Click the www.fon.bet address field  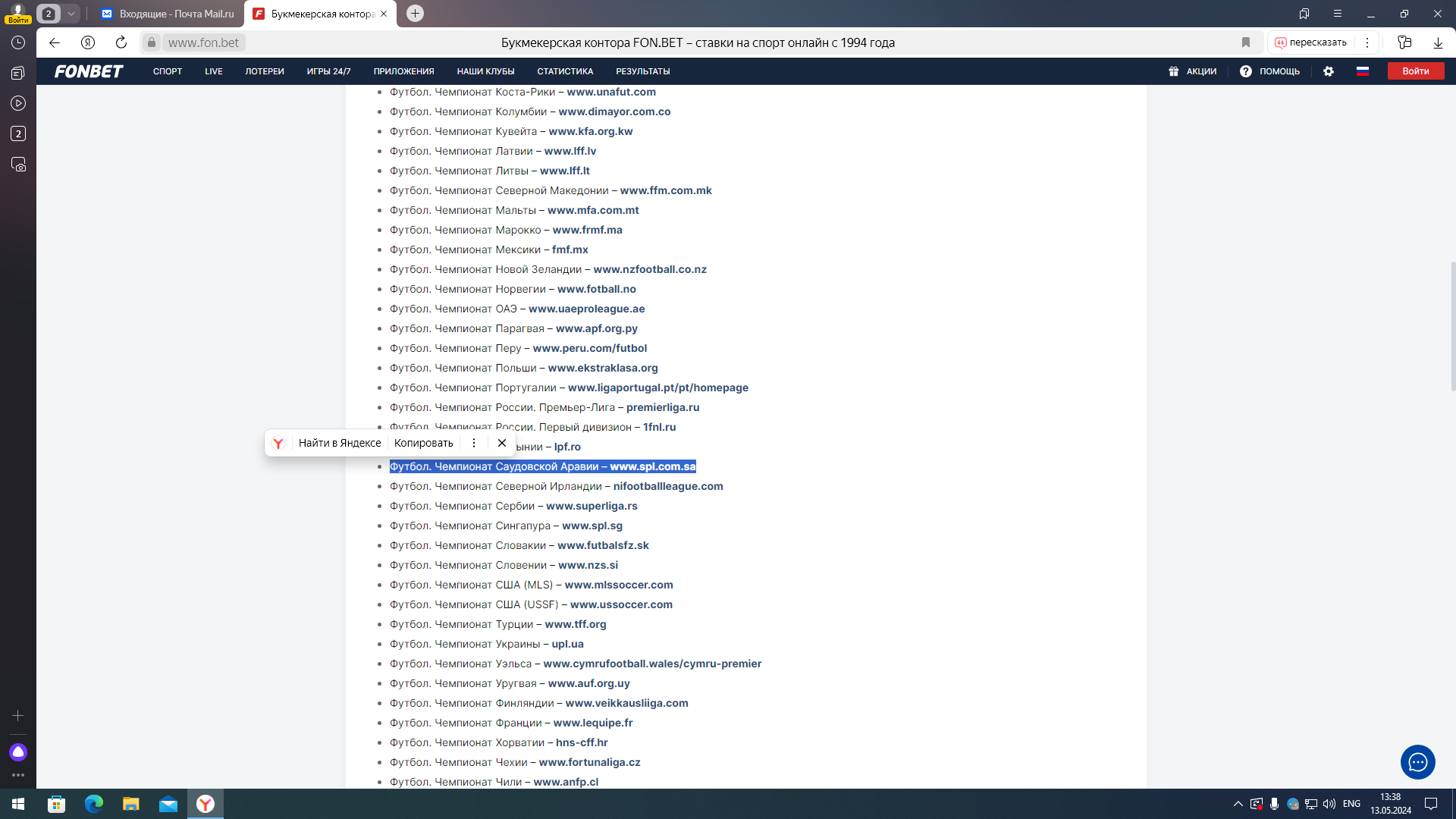[203, 42]
